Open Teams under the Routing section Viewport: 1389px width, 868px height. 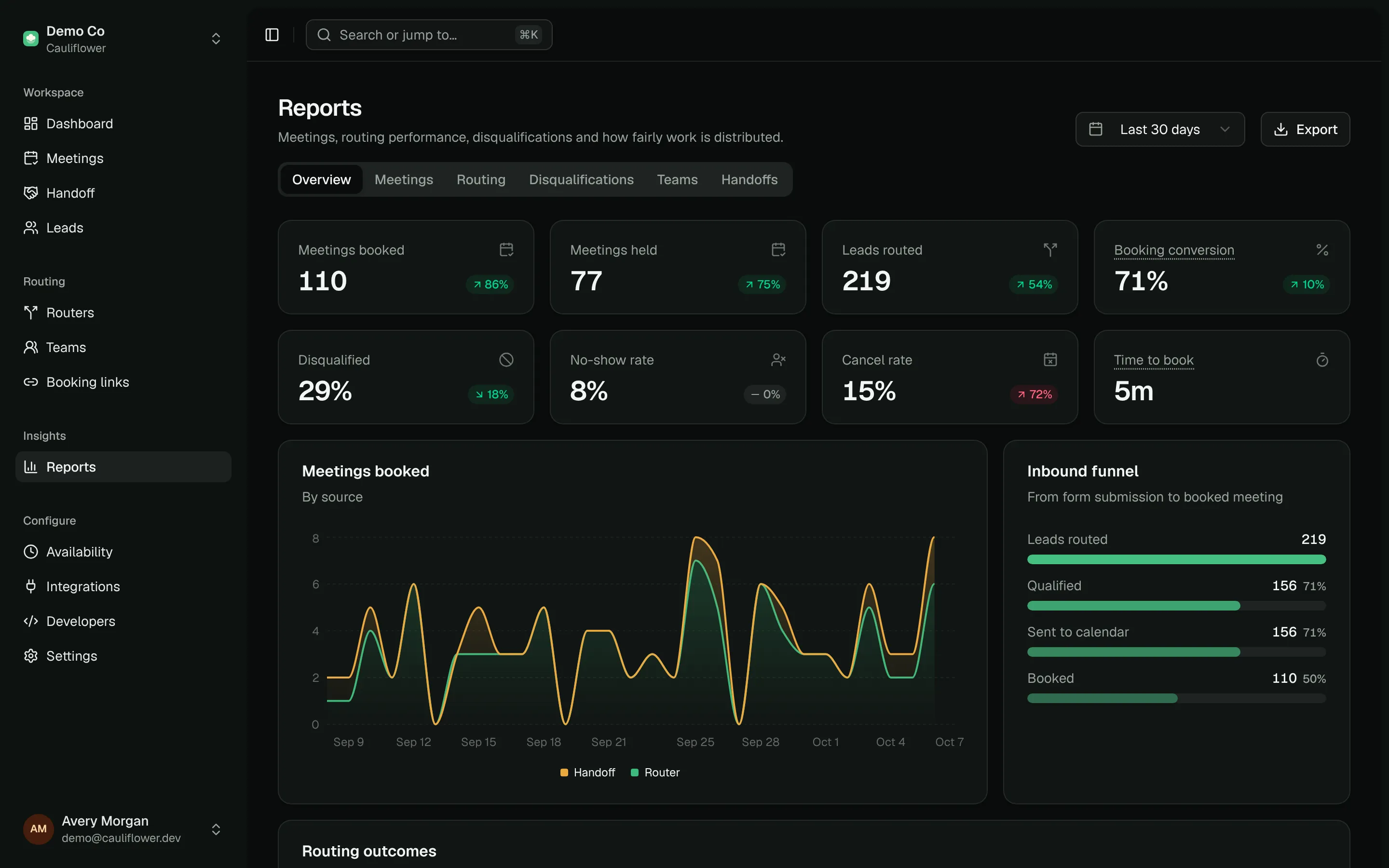tap(123, 347)
